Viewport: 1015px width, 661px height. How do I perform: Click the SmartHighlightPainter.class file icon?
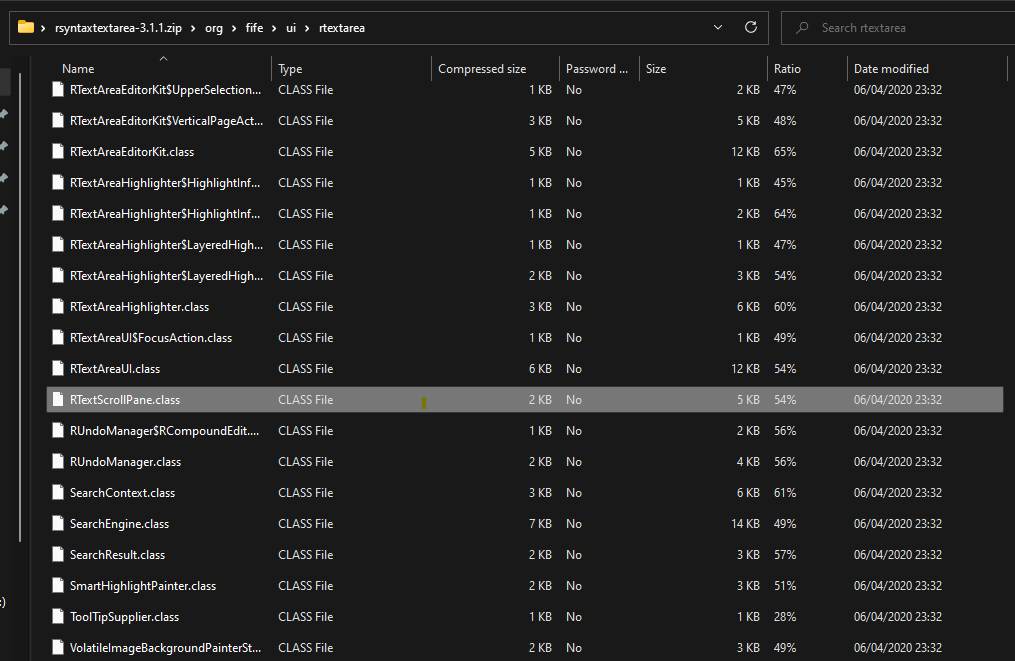pos(57,585)
